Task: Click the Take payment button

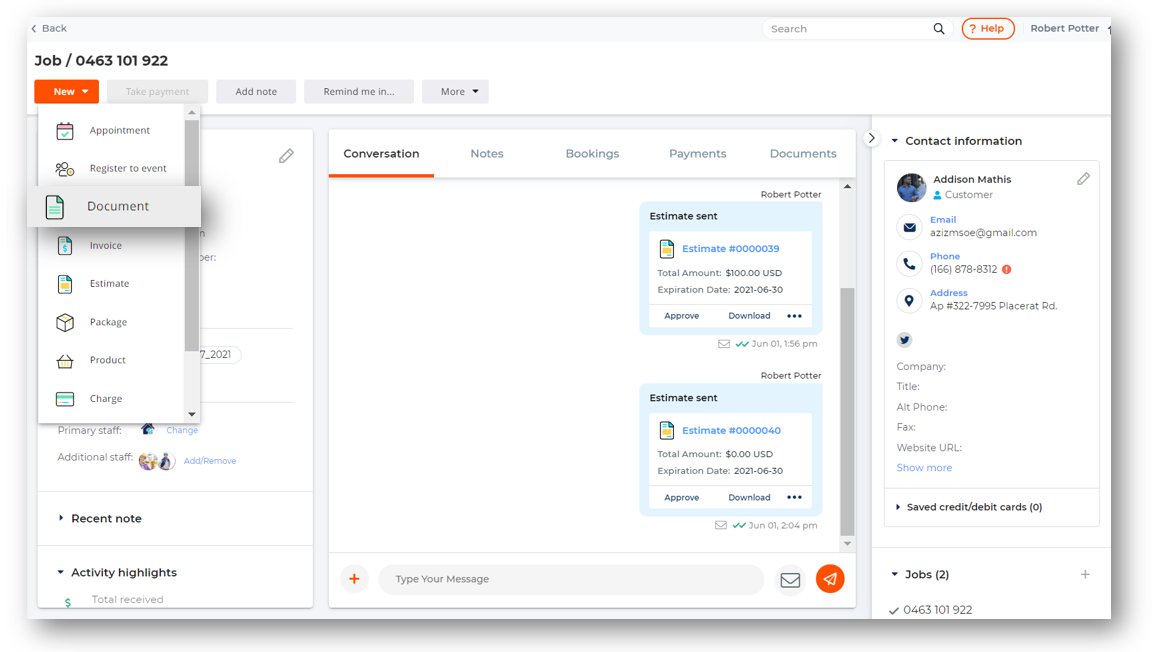Action: (x=157, y=92)
